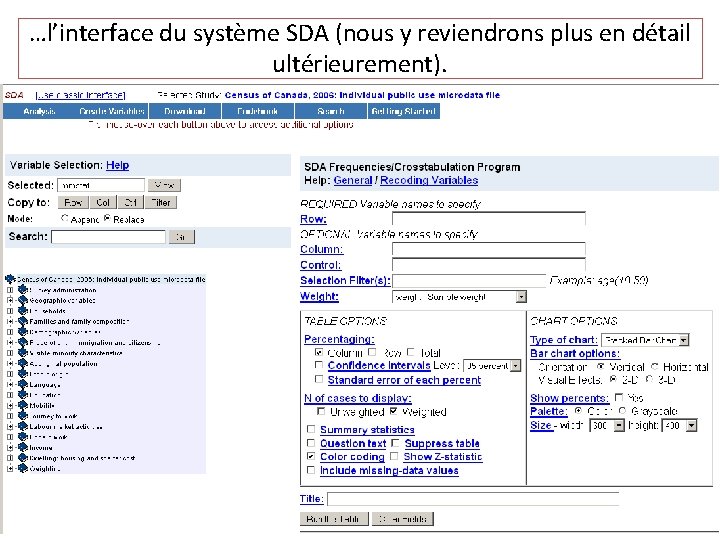Select the Append mode radio button
The width and height of the screenshot is (720, 540).
[x=65, y=218]
